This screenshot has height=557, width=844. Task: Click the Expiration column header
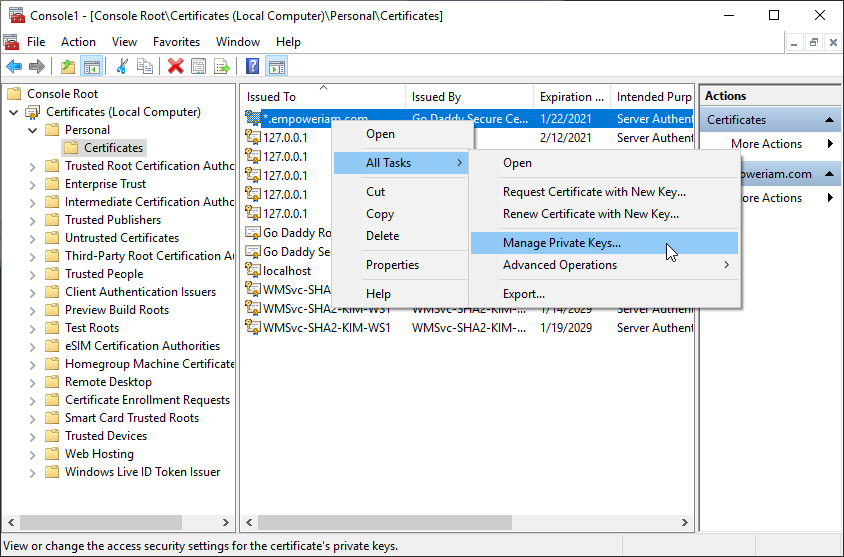(x=571, y=97)
